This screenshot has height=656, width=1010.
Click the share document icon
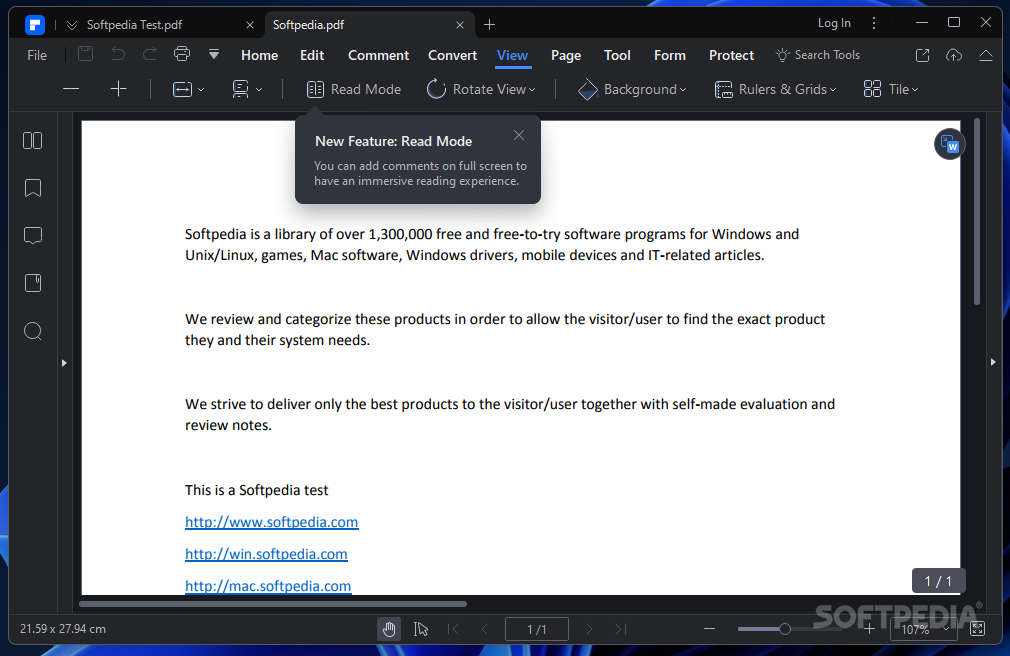[922, 55]
